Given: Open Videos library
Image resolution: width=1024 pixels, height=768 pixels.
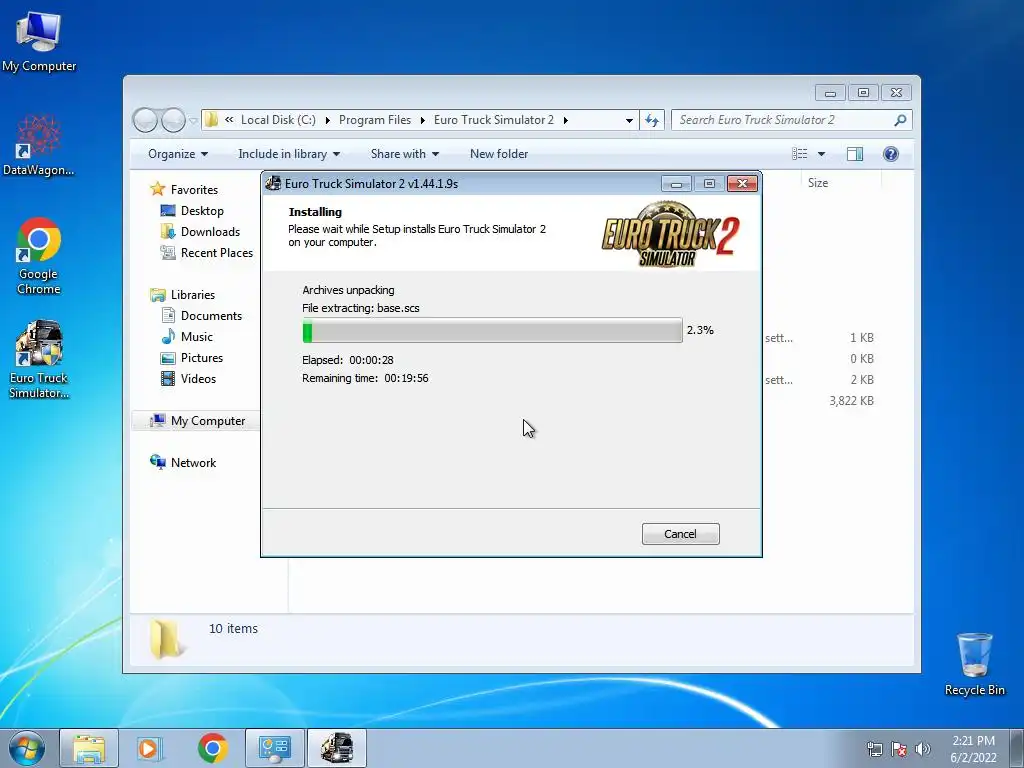Looking at the screenshot, I should (198, 379).
